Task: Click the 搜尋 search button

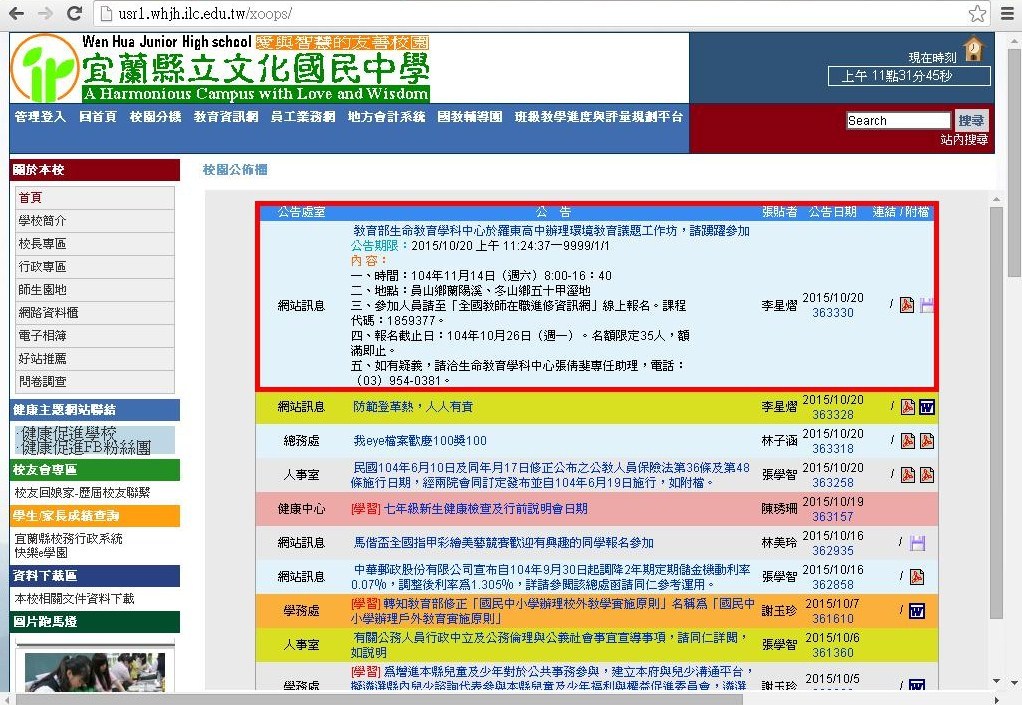Action: tap(970, 120)
